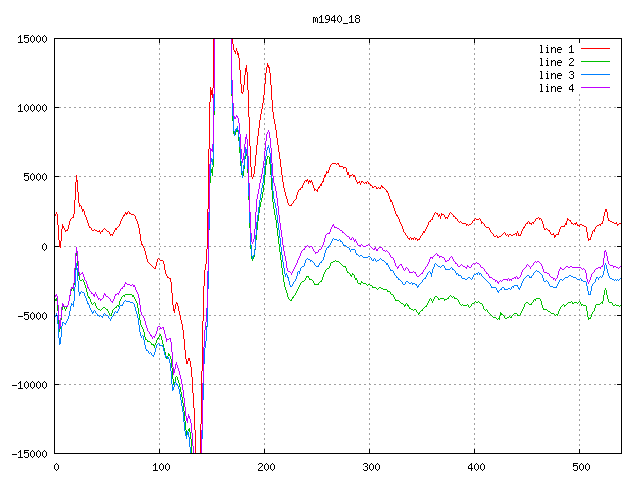Click the x-axis label 100
Image resolution: width=640 pixels, height=480 pixels.
point(161,467)
